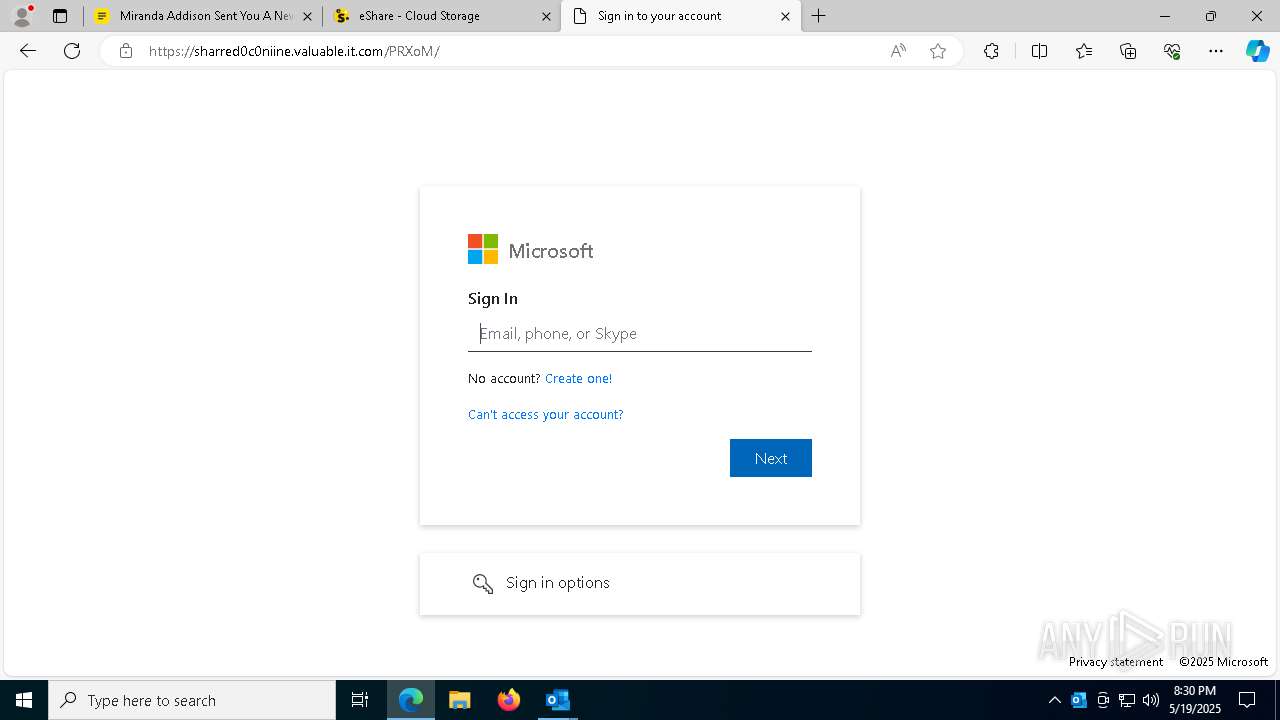Open the Favorites list
Viewport: 1280px width, 720px height.
pos(1084,51)
